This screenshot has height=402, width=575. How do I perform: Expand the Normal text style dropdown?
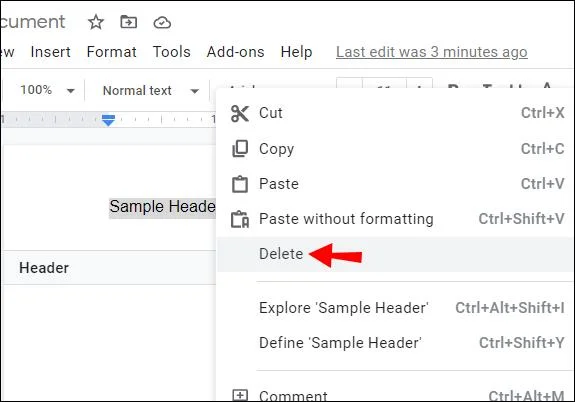(x=151, y=90)
